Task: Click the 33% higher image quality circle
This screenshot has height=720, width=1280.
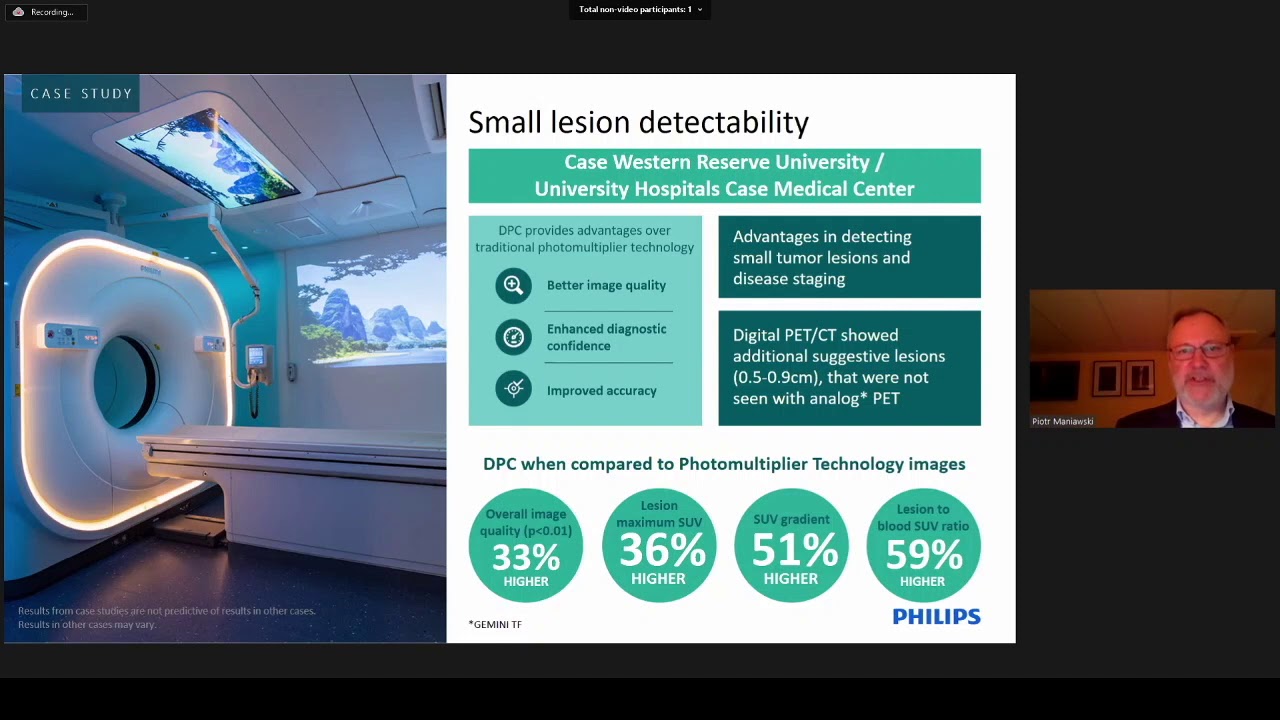Action: point(526,546)
